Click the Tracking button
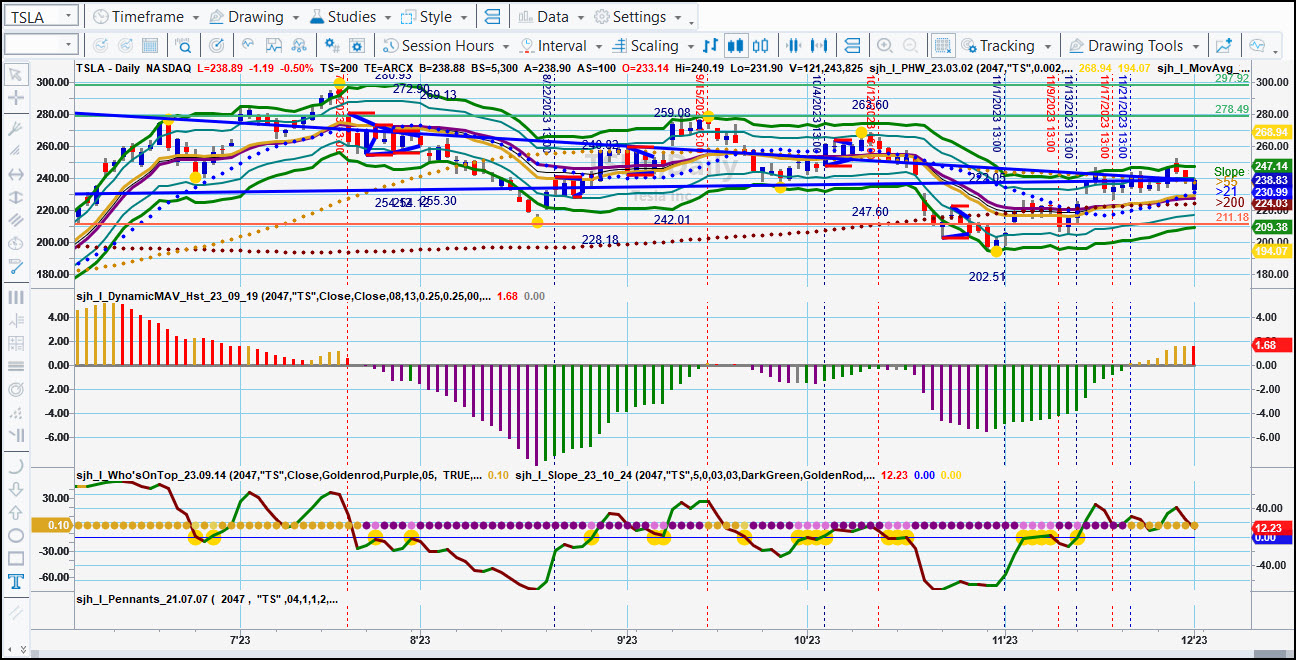This screenshot has width=1296, height=660. [x=998, y=45]
